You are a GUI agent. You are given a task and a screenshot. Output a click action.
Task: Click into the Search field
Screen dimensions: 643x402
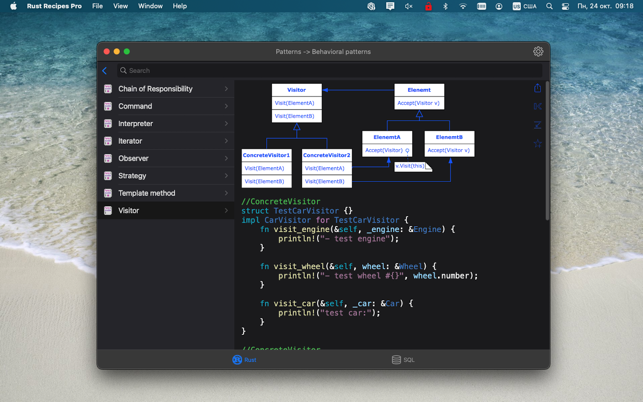[330, 71]
